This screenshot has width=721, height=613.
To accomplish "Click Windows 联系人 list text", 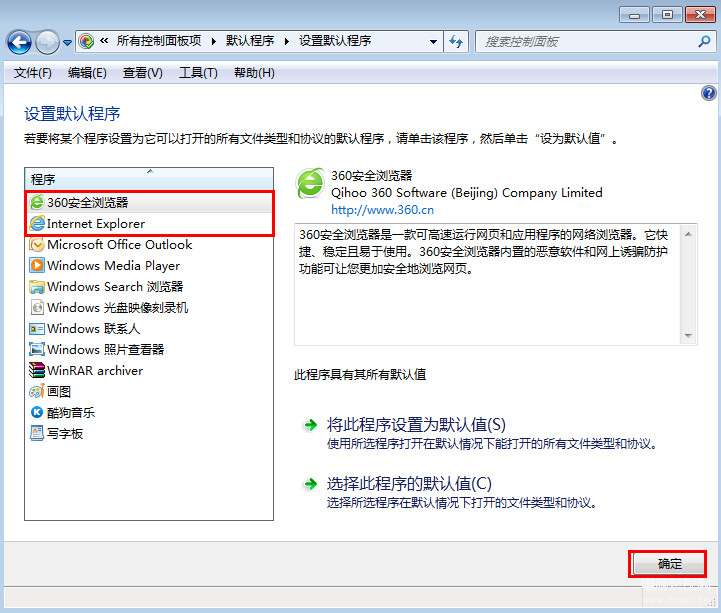I will (93, 328).
